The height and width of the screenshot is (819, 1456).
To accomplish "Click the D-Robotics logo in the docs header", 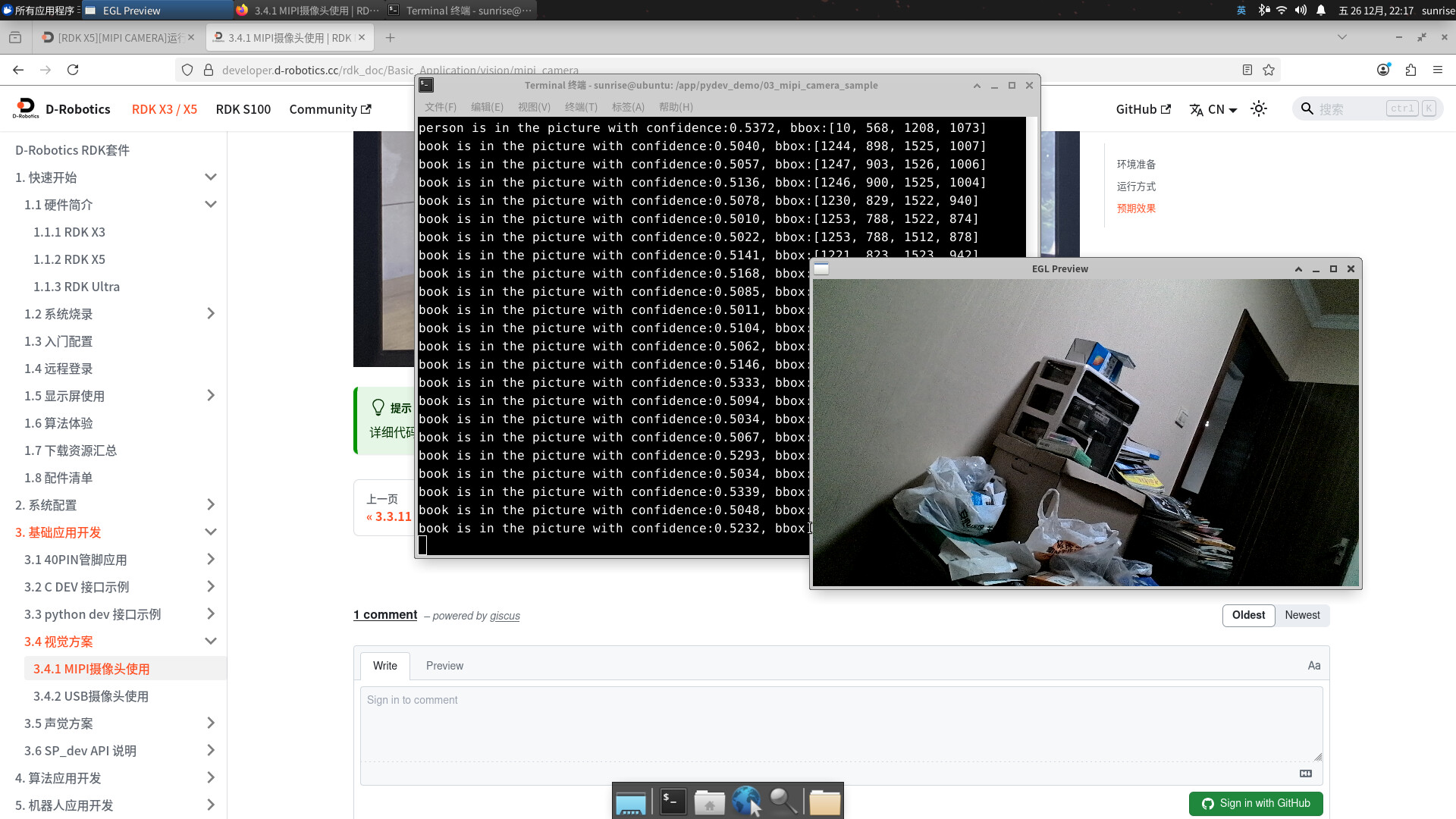I will [x=26, y=108].
